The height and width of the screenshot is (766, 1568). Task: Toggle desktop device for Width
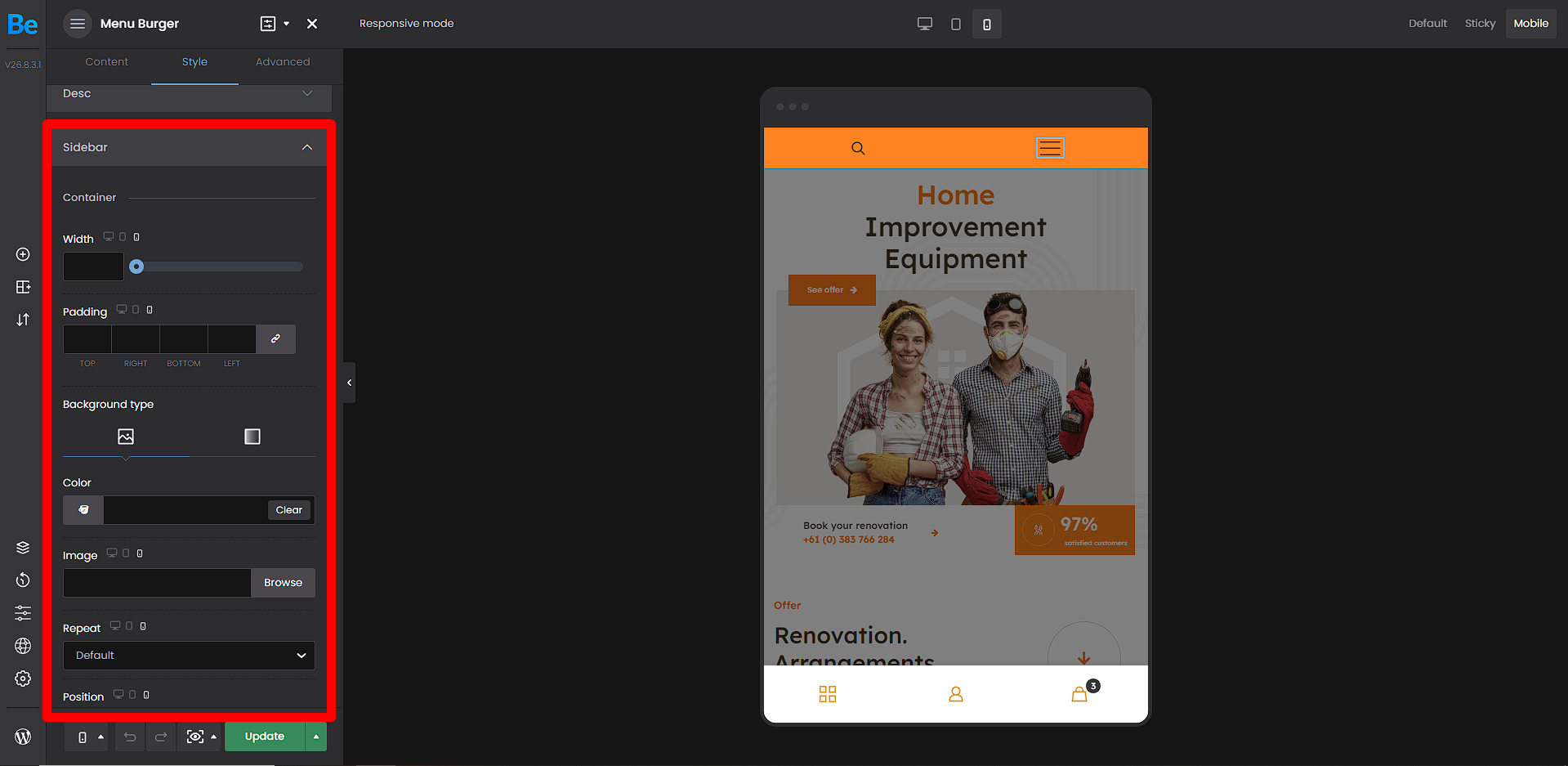click(x=109, y=237)
